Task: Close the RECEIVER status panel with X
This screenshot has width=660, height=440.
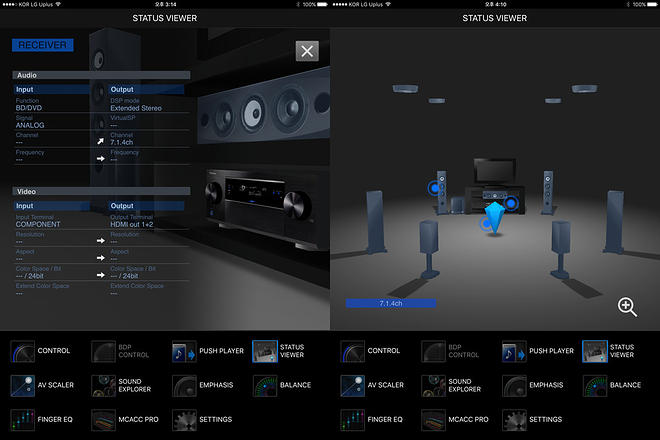Action: 307,51
